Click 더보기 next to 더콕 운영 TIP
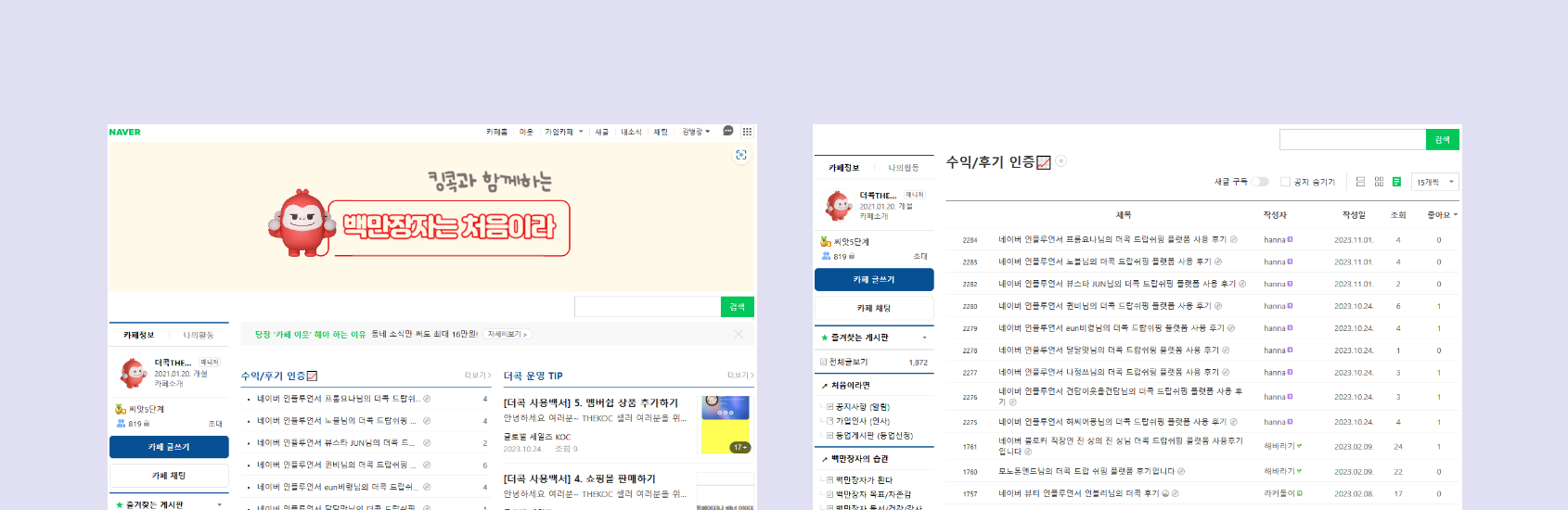The width and height of the screenshot is (1568, 510). [x=739, y=376]
